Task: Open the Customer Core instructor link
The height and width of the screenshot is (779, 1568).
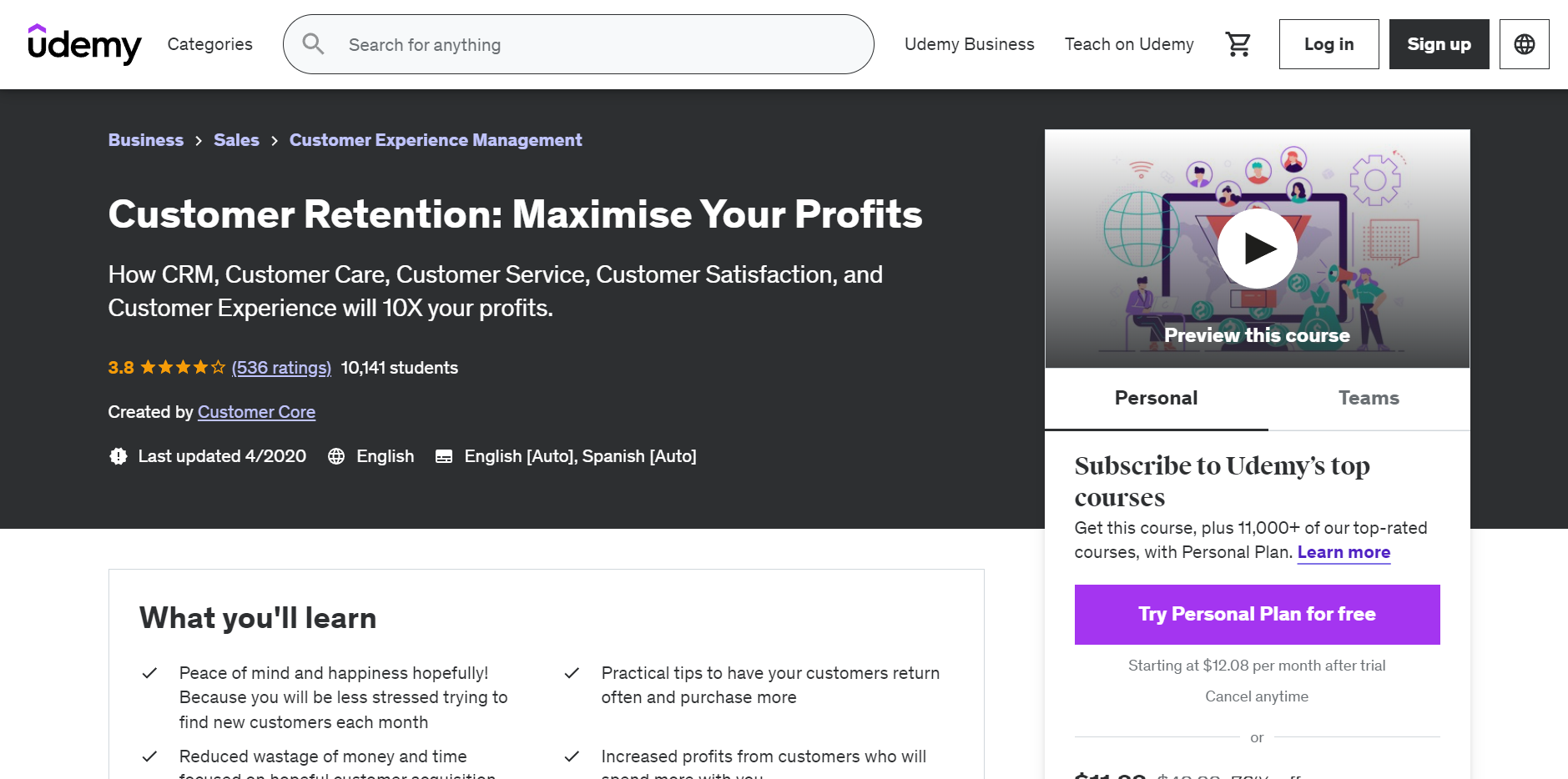Action: pos(256,412)
